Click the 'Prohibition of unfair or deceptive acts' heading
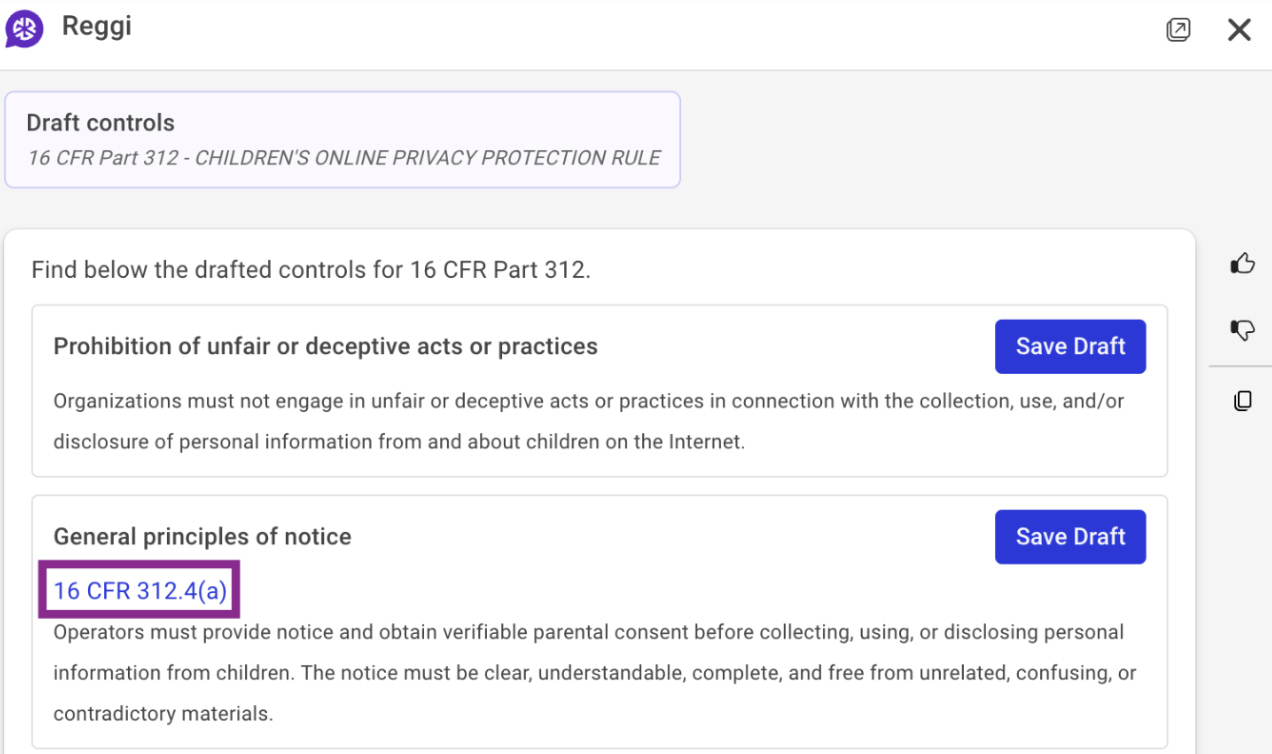Screen dimensions: 1272x754 [x=325, y=347]
